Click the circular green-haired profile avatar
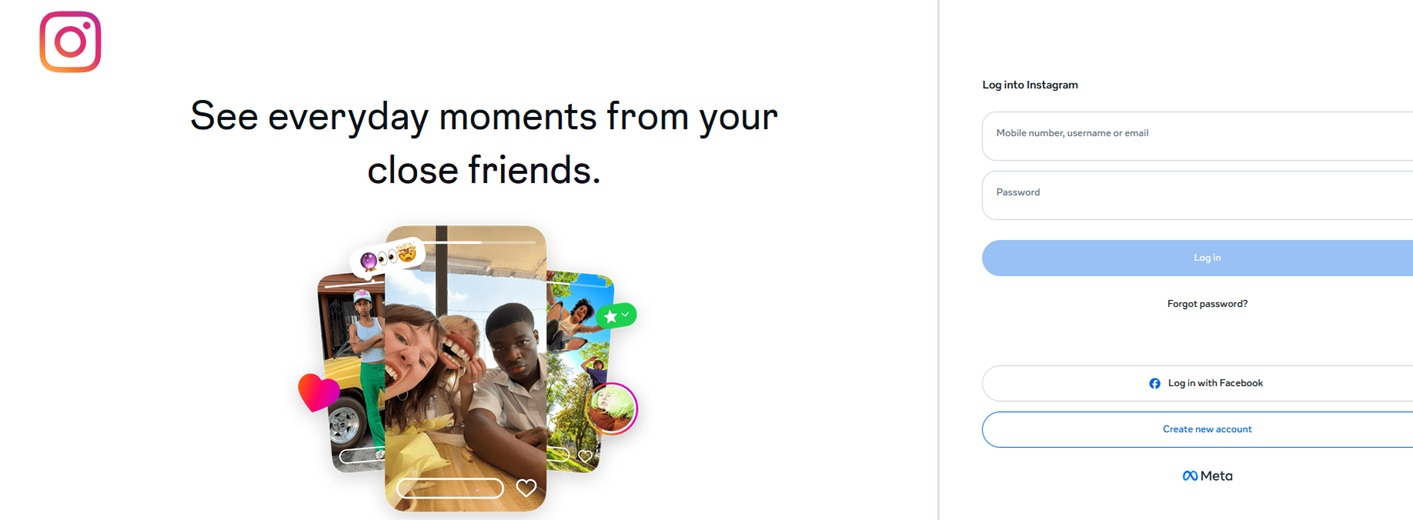This screenshot has height=520, width=1413. 609,408
